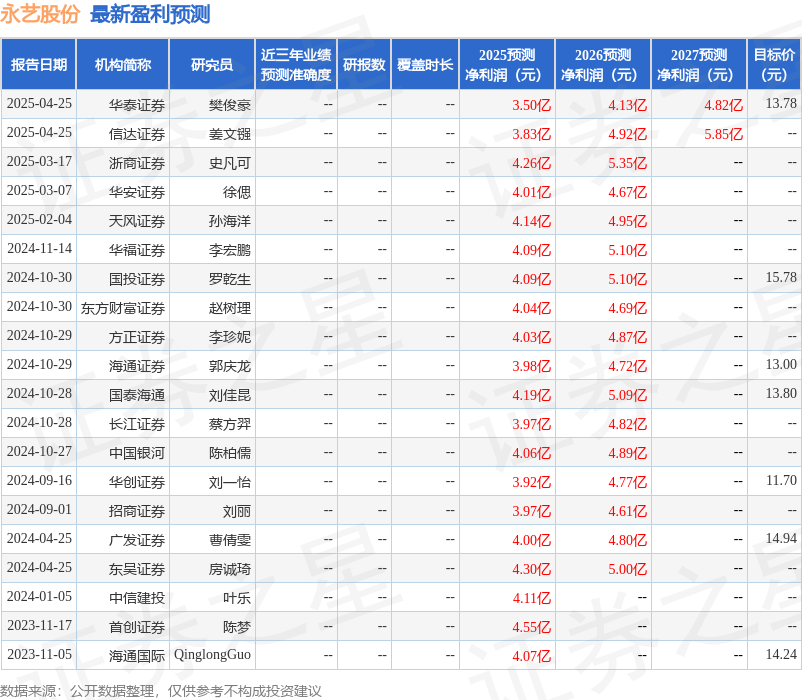
Task: Click target price 13.80
Action: pyautogui.click(x=781, y=393)
